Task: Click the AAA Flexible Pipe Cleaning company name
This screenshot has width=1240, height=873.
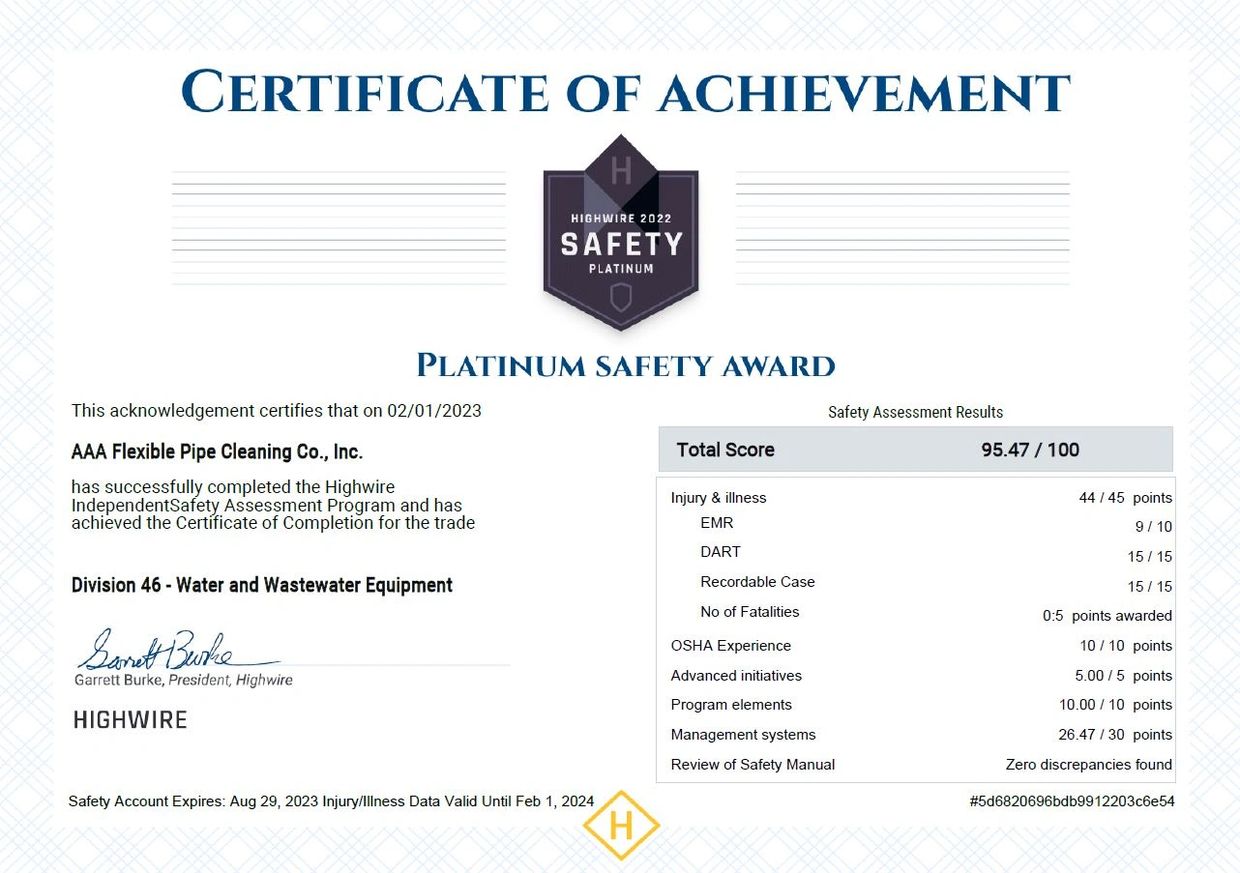Action: 217,452
